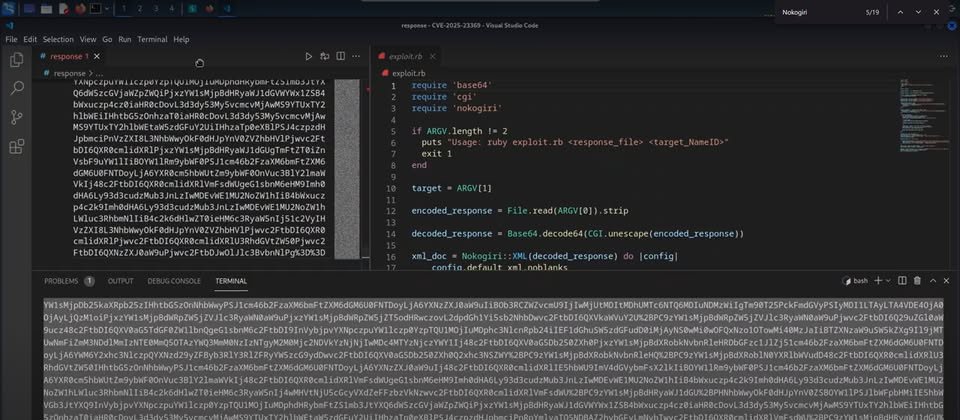Open the Explorer view in activity bar
This screenshot has height=420, width=960.
17,59
